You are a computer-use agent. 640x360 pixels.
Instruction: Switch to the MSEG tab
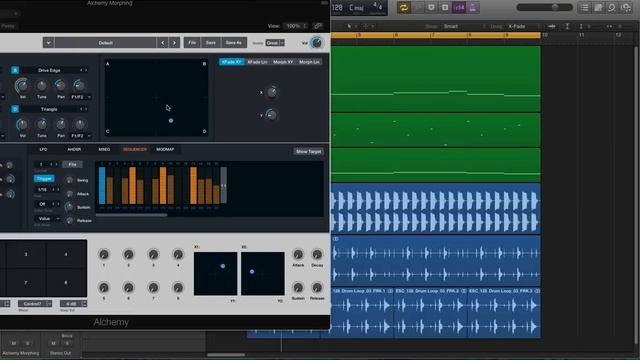[x=104, y=149]
